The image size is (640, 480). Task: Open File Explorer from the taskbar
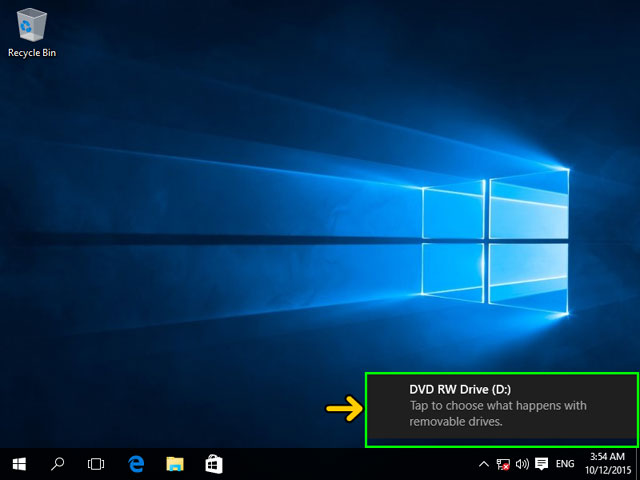pos(175,464)
